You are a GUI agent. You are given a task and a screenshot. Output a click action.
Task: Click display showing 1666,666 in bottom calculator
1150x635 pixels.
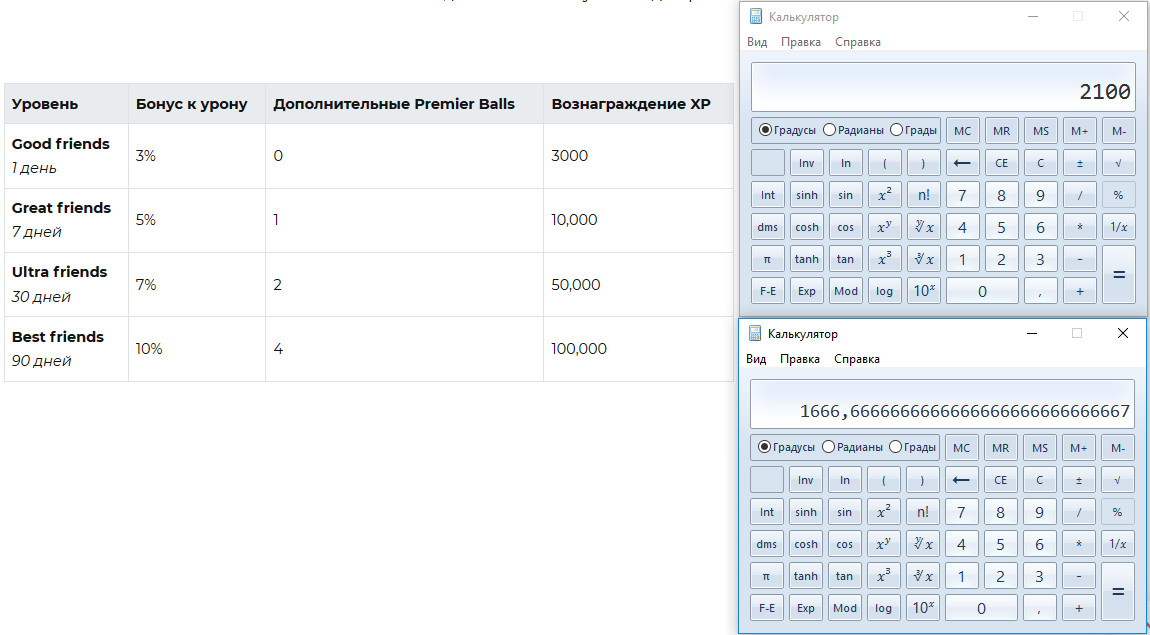point(942,404)
